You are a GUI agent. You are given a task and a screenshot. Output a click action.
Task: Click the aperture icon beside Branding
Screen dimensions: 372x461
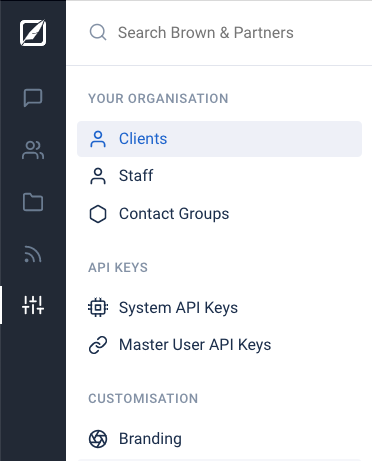(98, 439)
